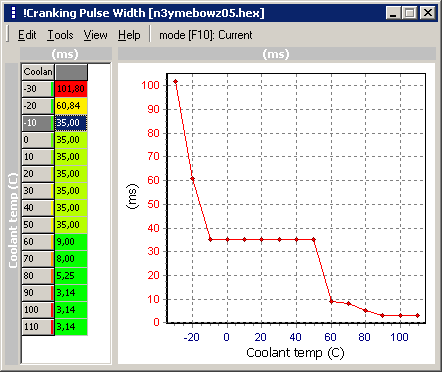Select the 5,25 value cell
442x372 pixels.
pos(71,276)
